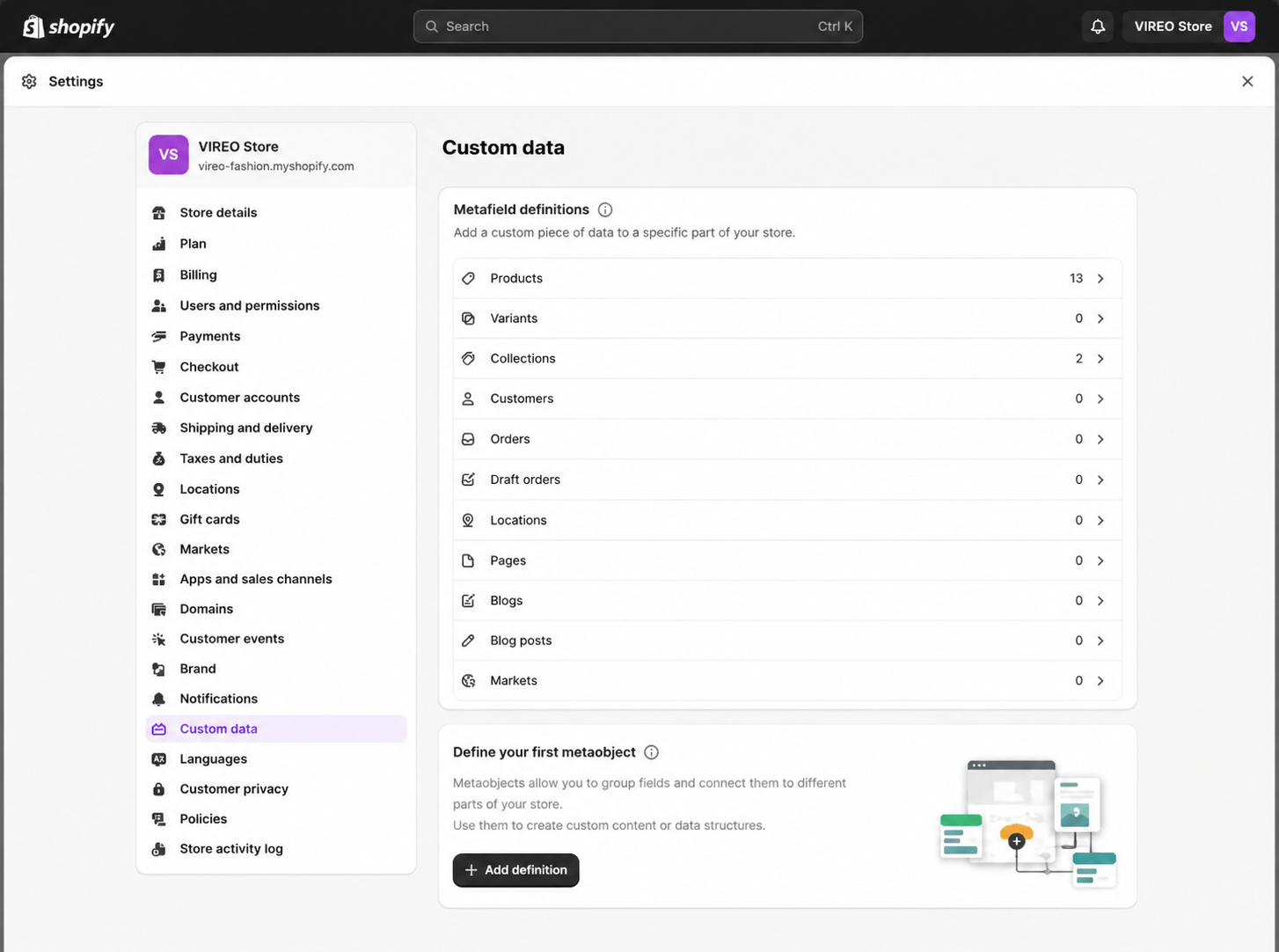Click the info icon beside Metafield definitions
This screenshot has width=1279, height=952.
(x=605, y=209)
